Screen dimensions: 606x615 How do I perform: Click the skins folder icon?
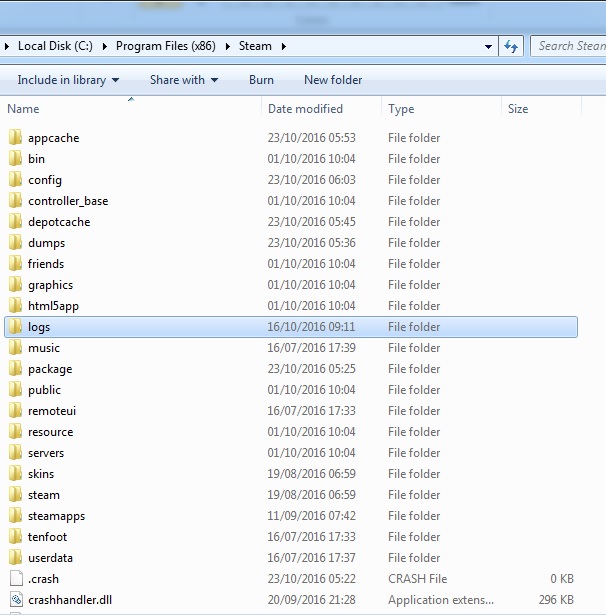(x=15, y=473)
